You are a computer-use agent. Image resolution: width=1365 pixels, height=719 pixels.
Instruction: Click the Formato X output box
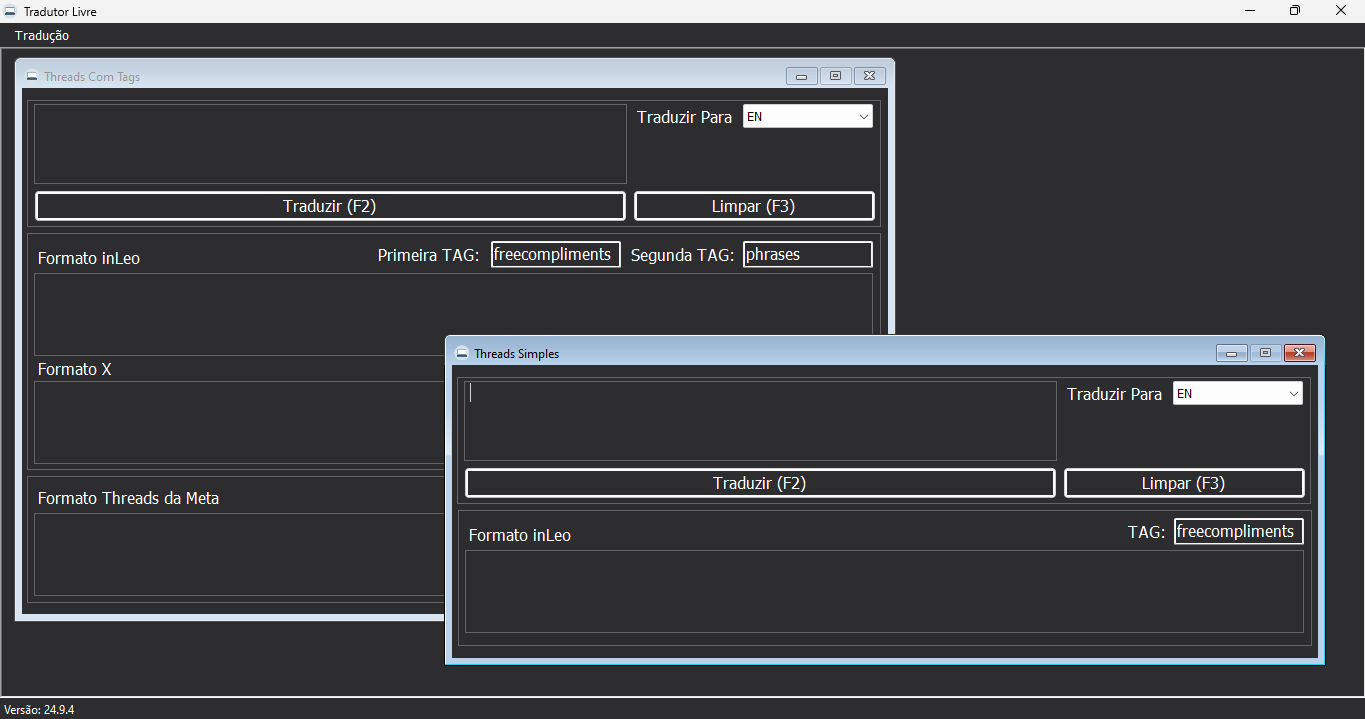point(239,422)
